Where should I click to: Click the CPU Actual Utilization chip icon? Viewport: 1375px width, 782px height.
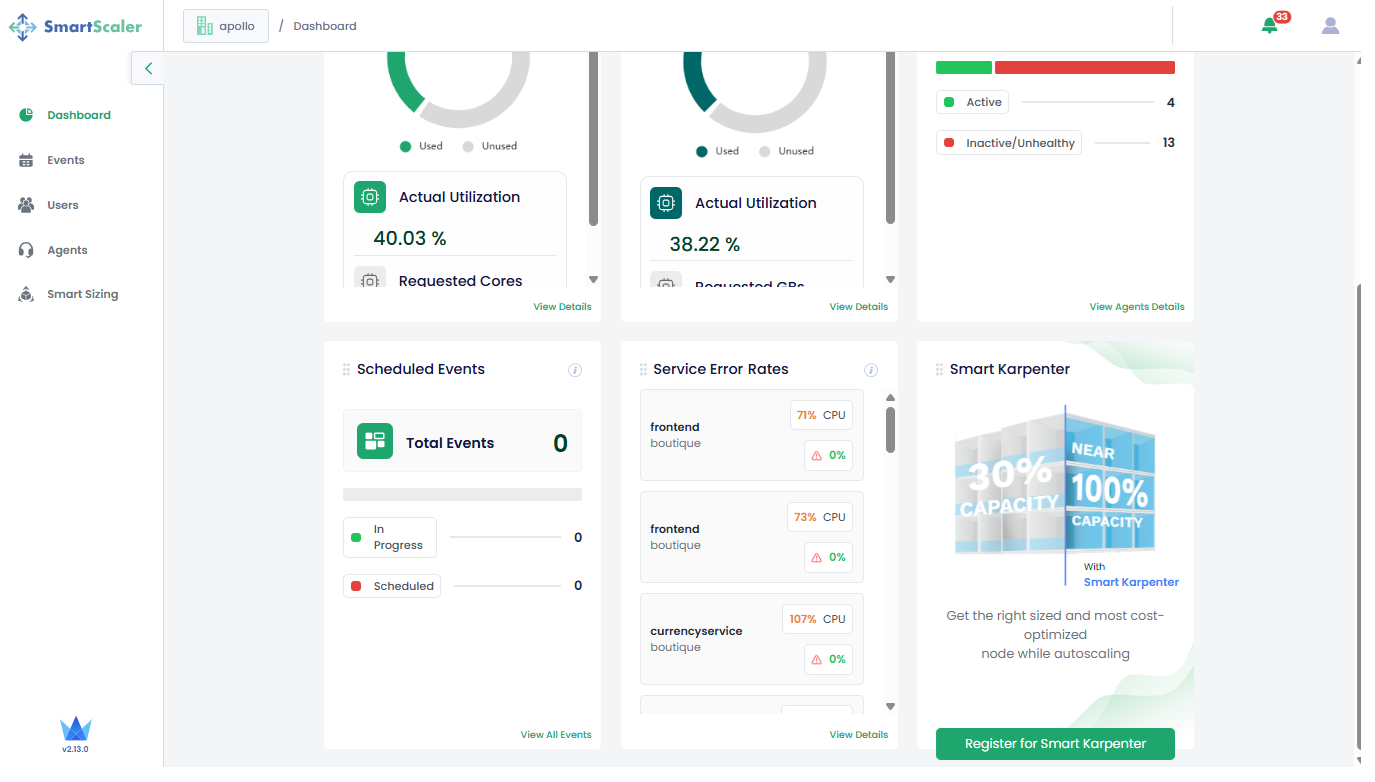(x=370, y=197)
